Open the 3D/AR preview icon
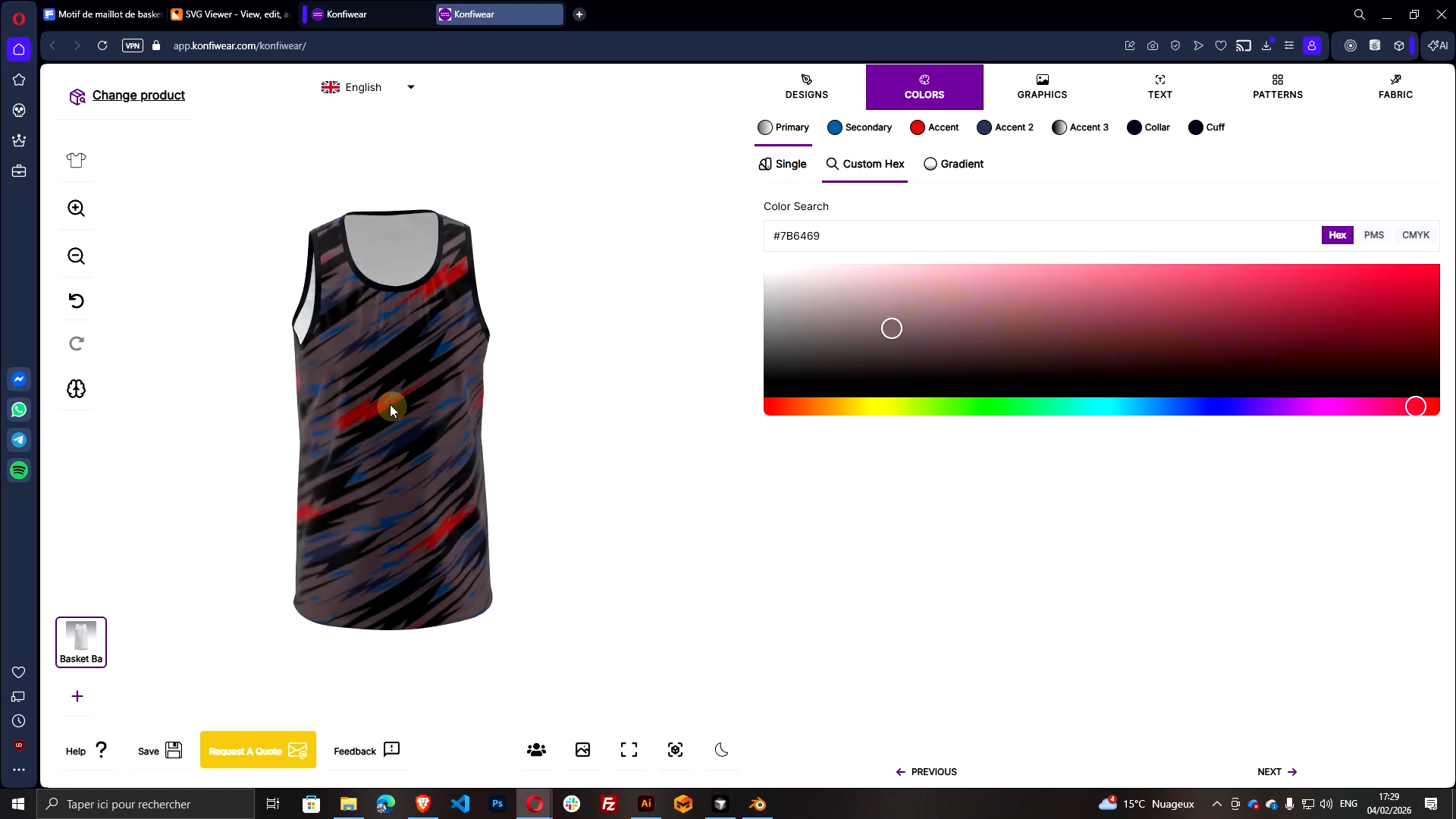Viewport: 1456px width, 819px height. point(675,750)
